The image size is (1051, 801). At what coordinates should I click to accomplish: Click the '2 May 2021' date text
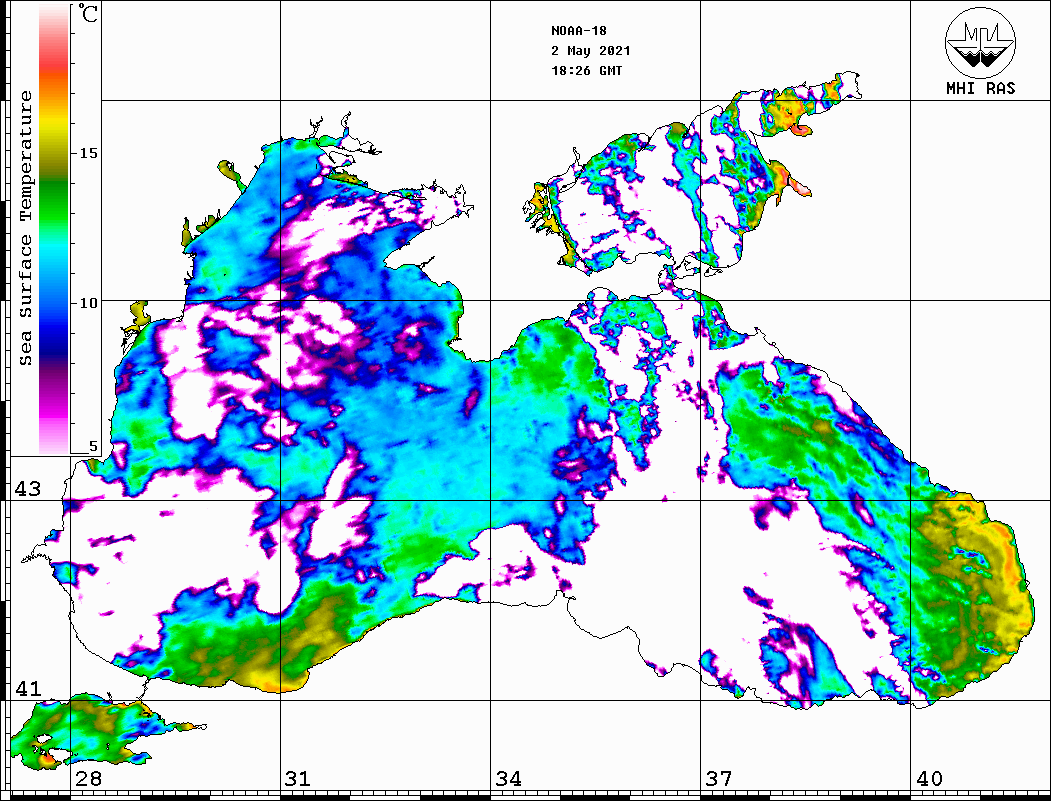point(591,51)
